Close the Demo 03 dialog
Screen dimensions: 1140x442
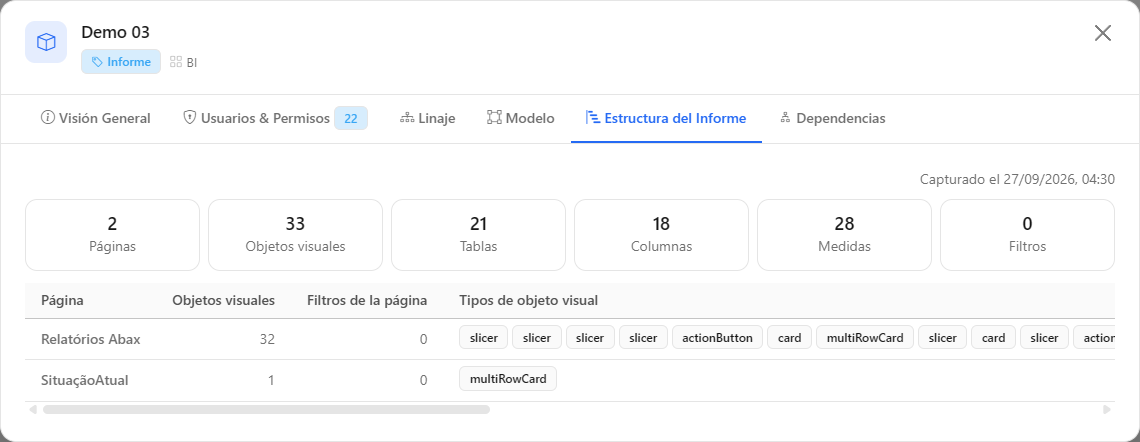click(x=1103, y=33)
